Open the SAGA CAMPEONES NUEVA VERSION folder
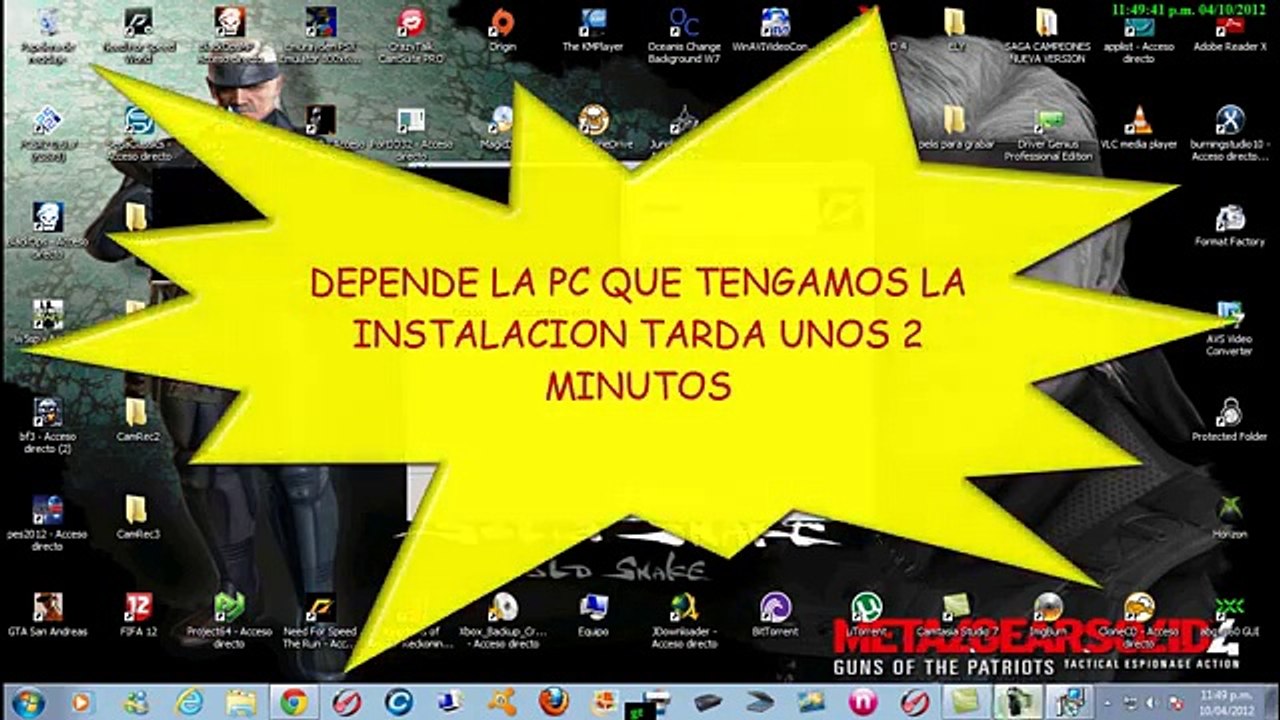Image resolution: width=1280 pixels, height=720 pixels. pyautogui.click(x=1046, y=36)
